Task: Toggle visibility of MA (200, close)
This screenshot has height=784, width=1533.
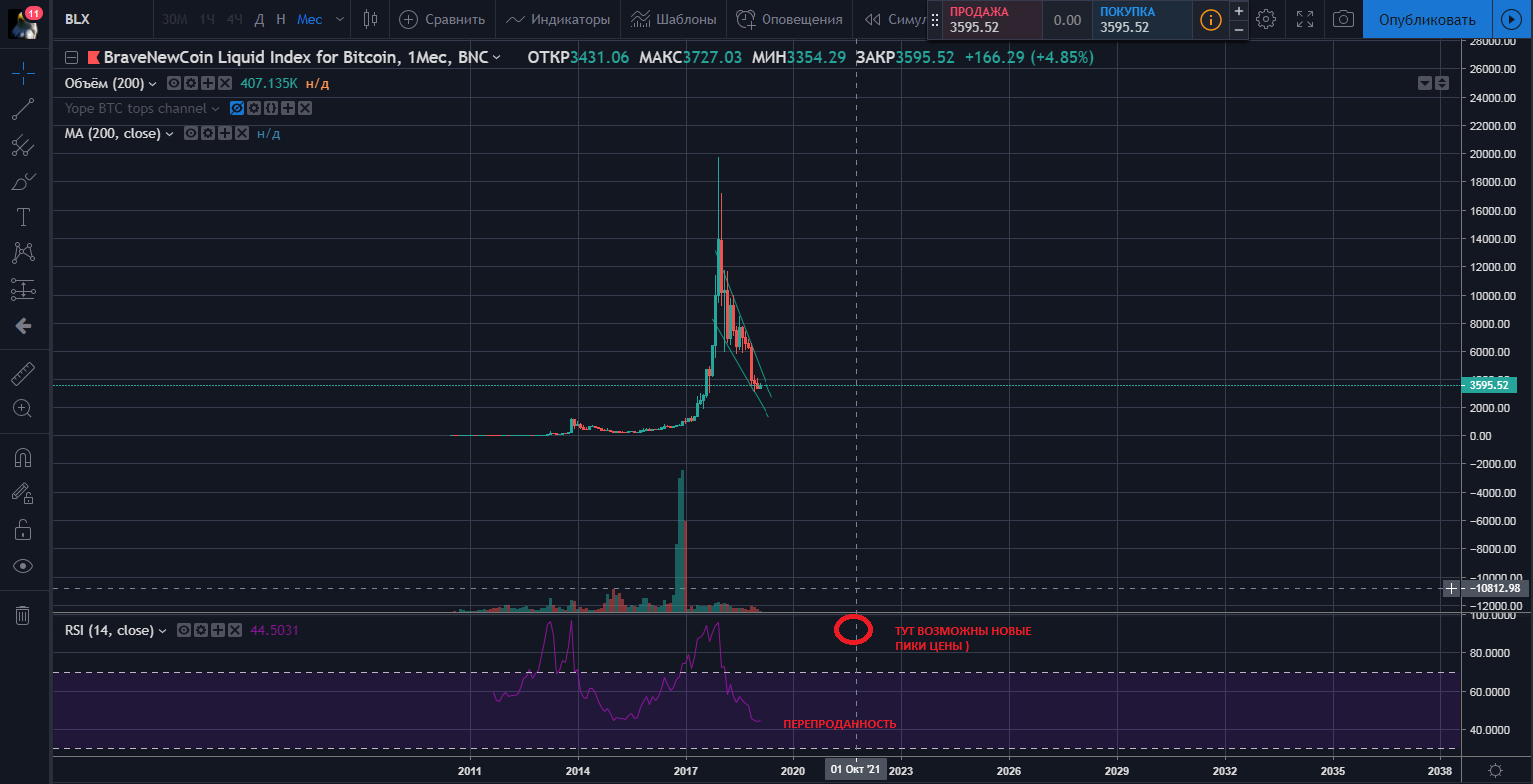Action: point(191,133)
